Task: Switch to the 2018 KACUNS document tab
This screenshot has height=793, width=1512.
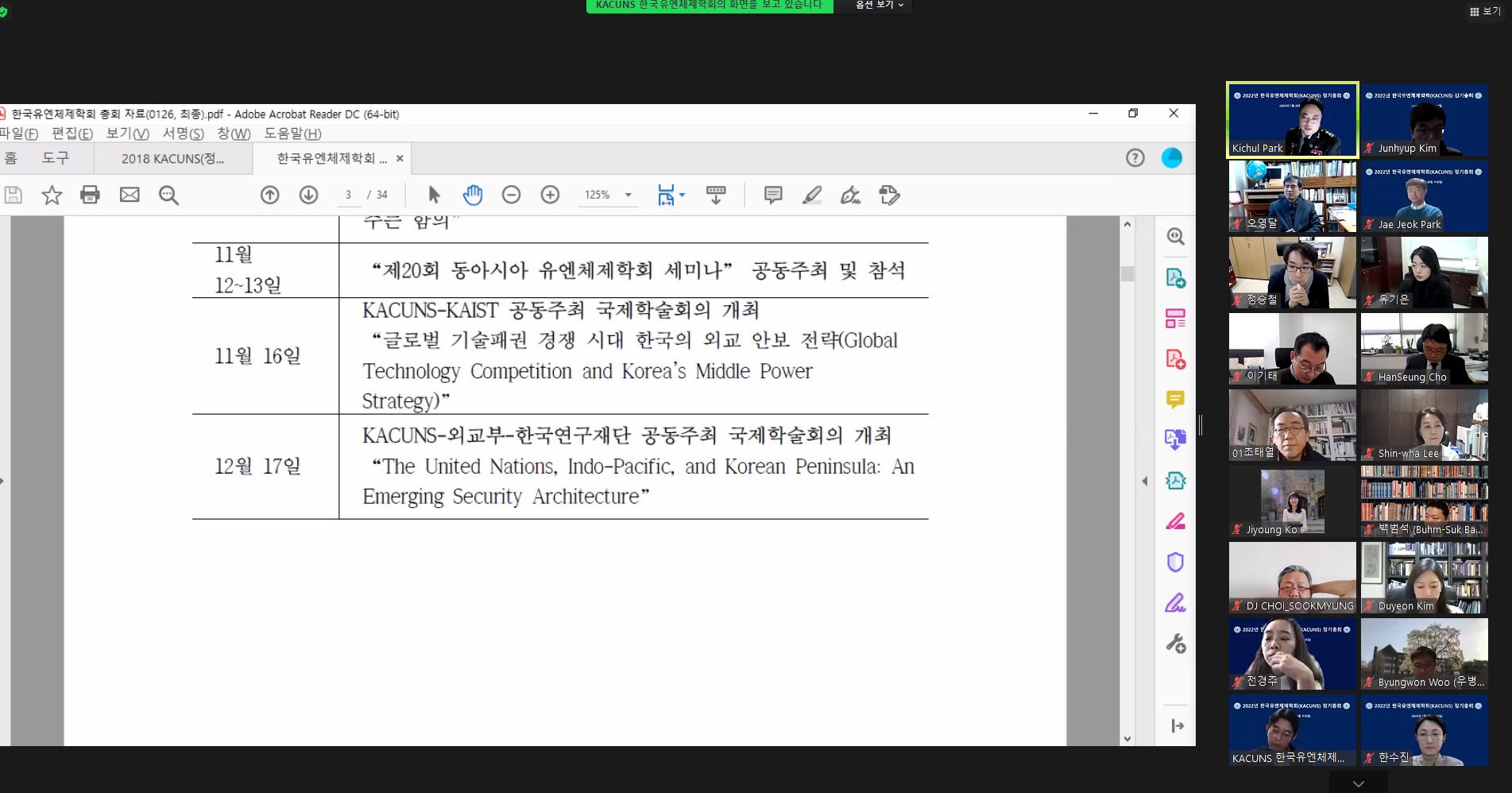Action: (172, 159)
